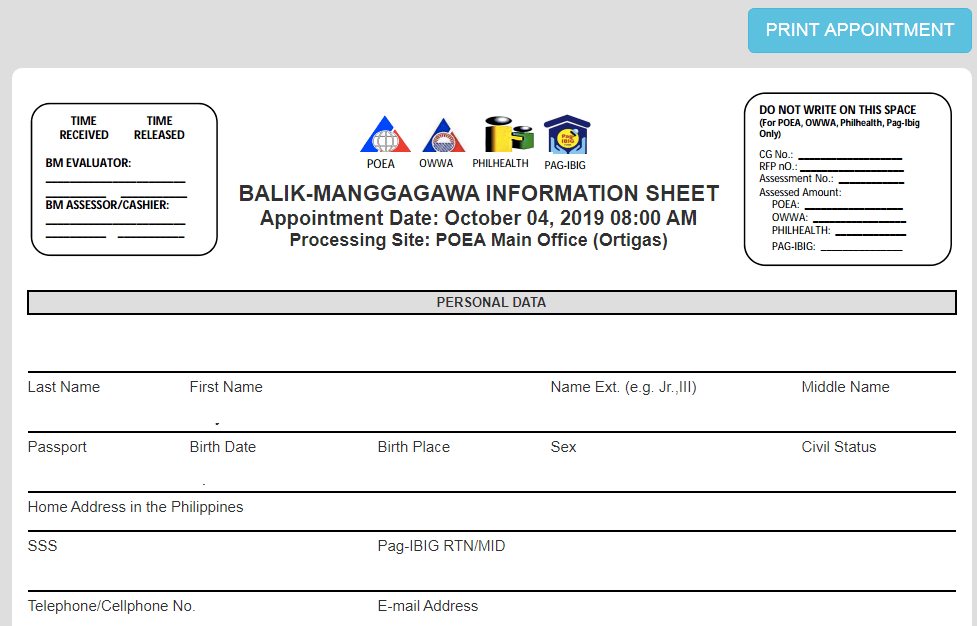
Task: Click the PRINT APPOINTMENT button
Action: pos(859,30)
